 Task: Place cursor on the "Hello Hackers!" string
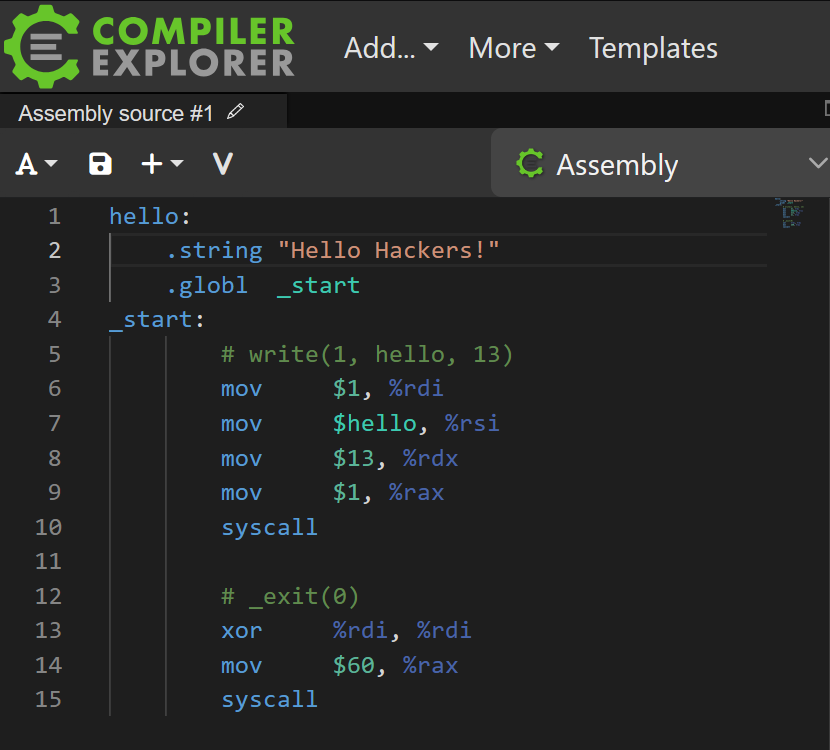[x=388, y=250]
